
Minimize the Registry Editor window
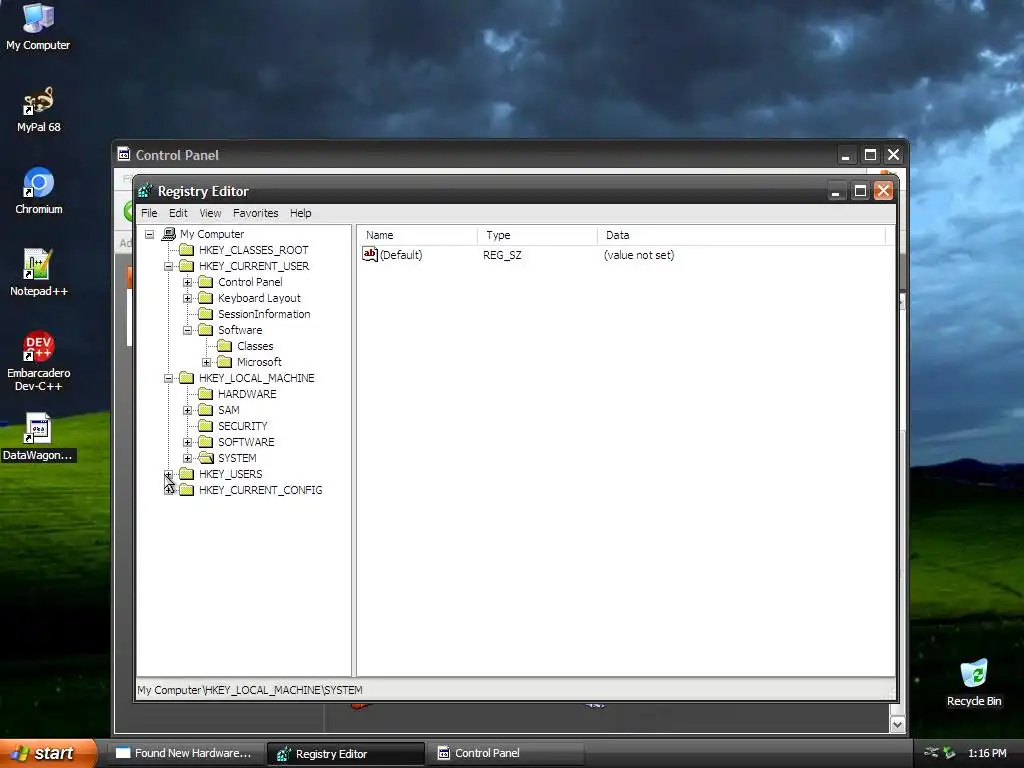837,191
